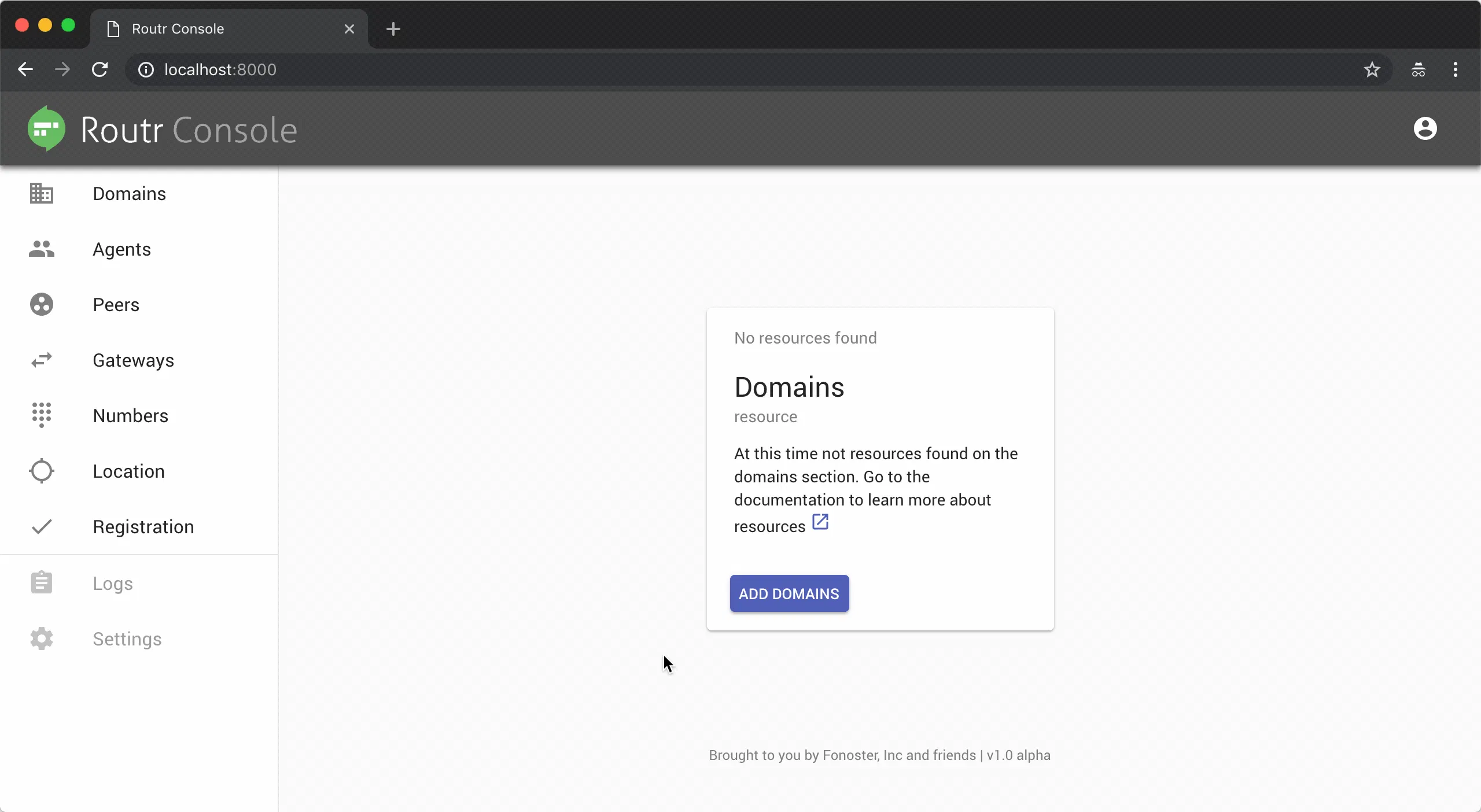
Task: Click the Numbers dialpad icon
Action: coord(42,415)
